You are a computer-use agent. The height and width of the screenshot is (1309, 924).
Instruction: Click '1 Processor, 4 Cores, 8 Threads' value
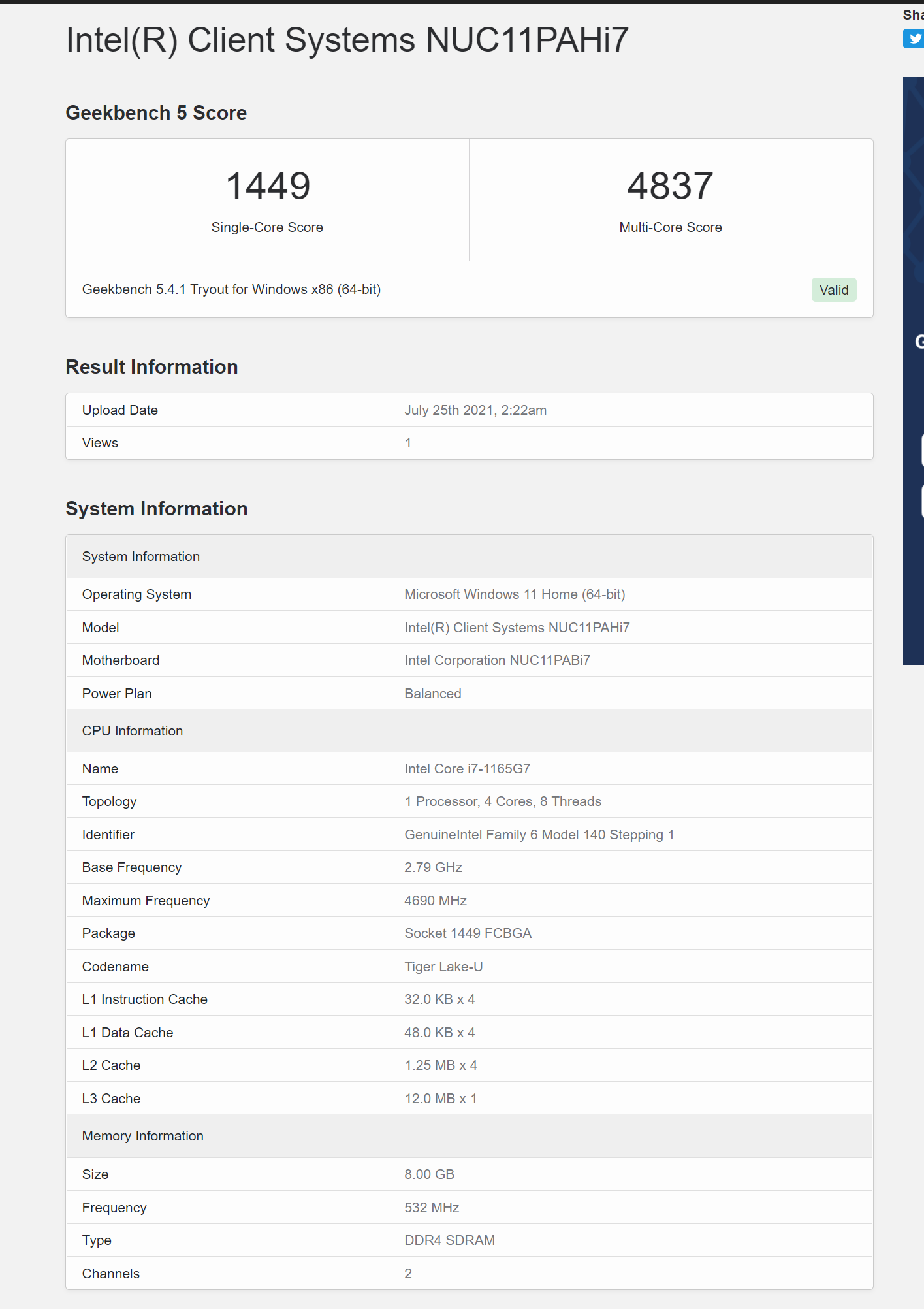pyautogui.click(x=503, y=801)
